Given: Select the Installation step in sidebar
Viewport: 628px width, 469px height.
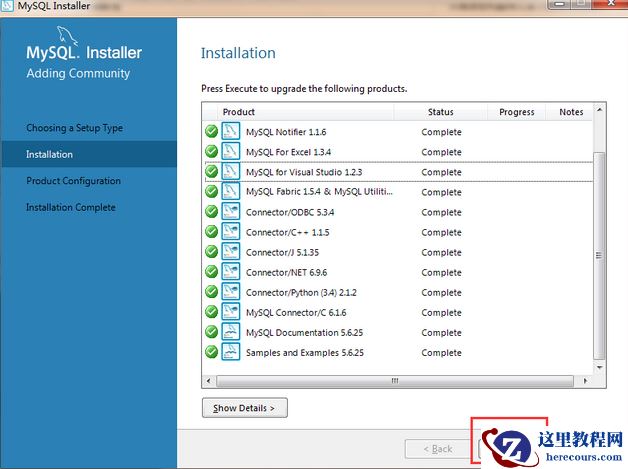Looking at the screenshot, I should click(x=89, y=154).
